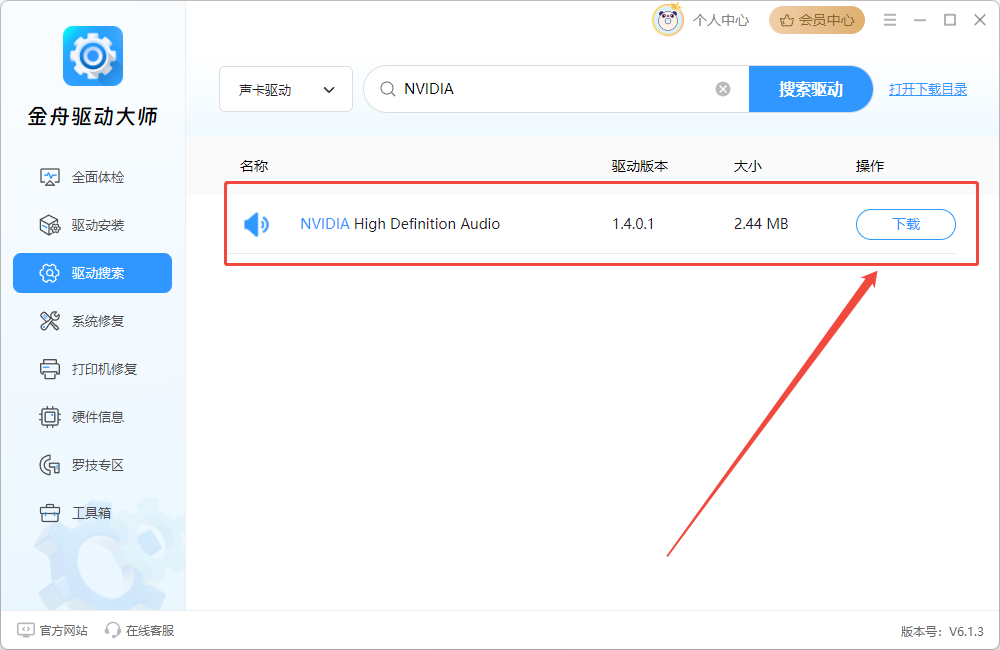Image resolution: width=1000 pixels, height=650 pixels.
Task: Click the 名称 column header
Action: coord(254,166)
